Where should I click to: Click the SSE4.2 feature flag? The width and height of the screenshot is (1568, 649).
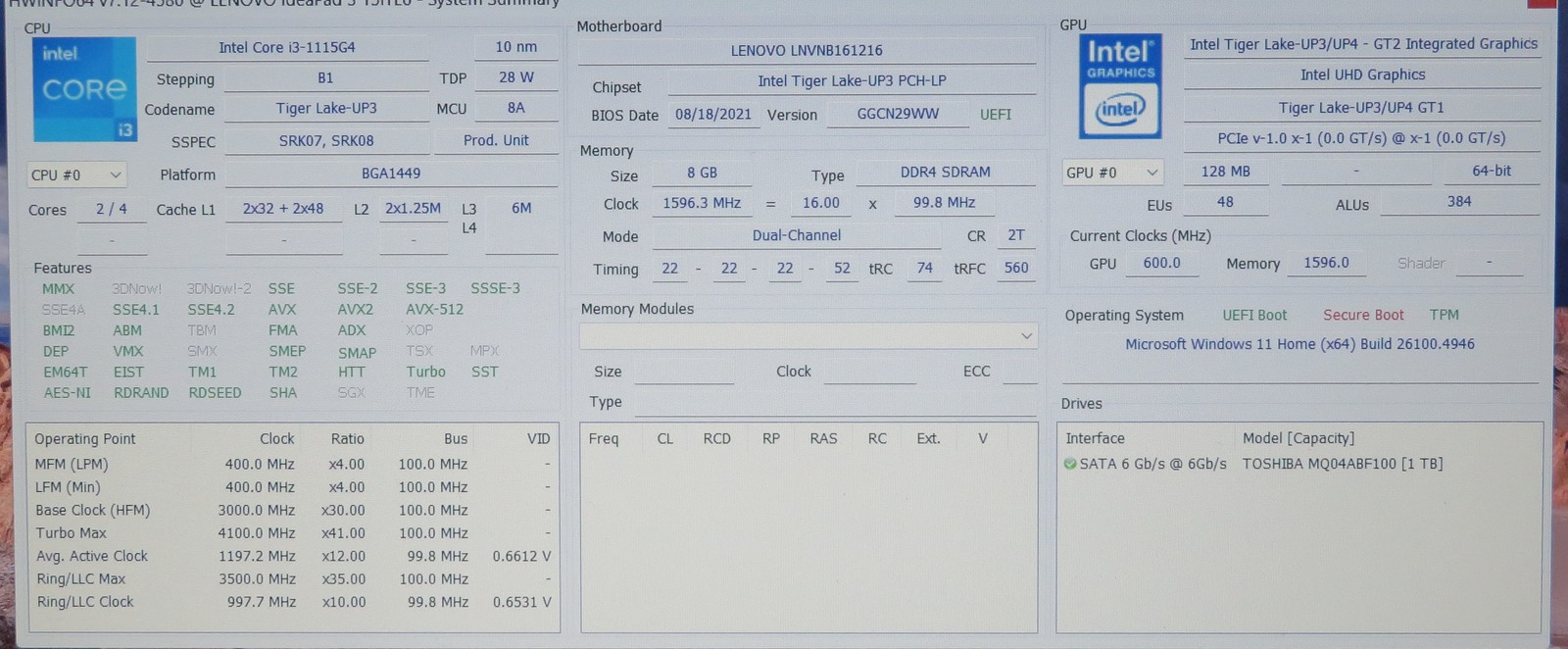(x=211, y=310)
